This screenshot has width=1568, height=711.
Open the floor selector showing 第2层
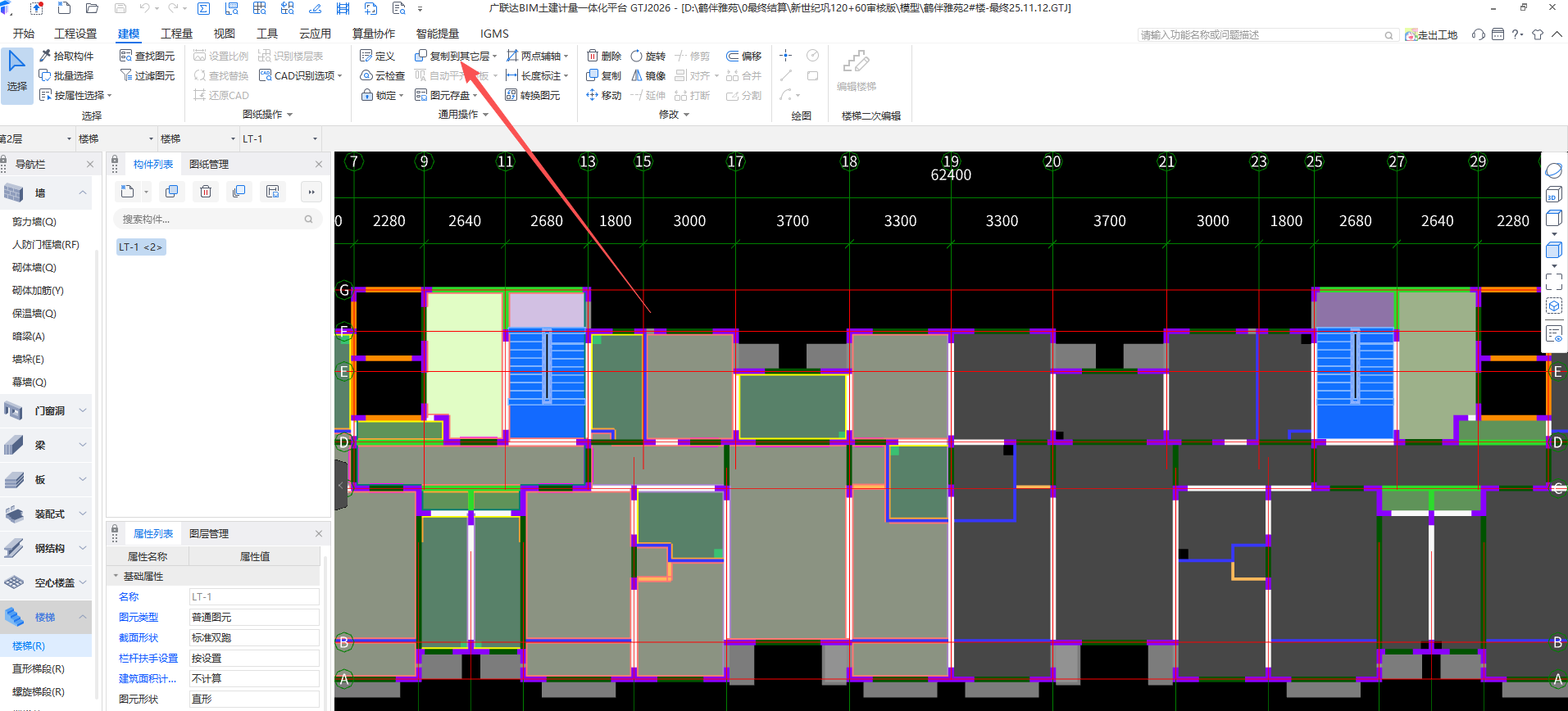36,138
